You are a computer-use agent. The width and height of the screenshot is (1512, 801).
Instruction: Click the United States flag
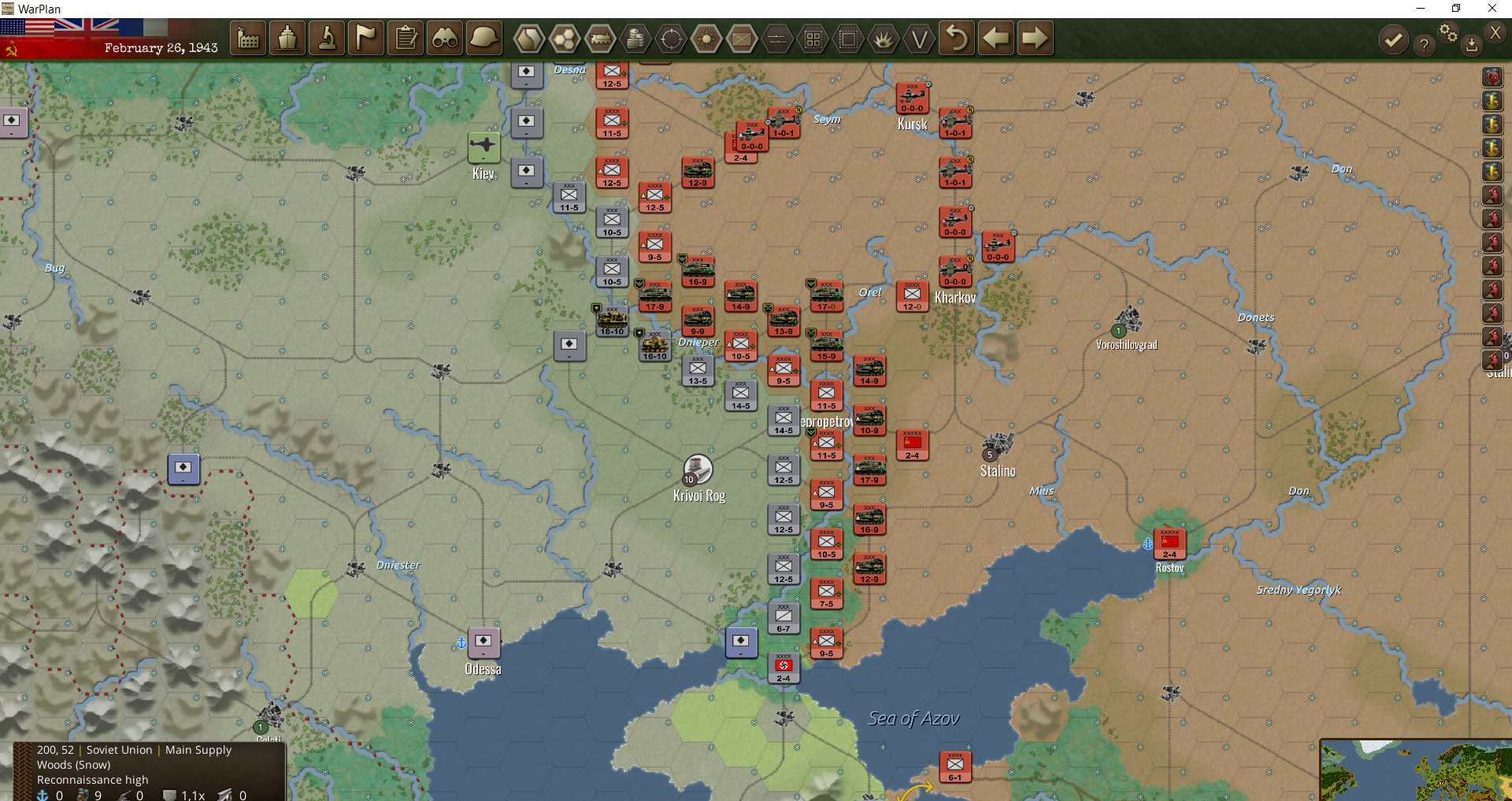pyautogui.click(x=27, y=28)
